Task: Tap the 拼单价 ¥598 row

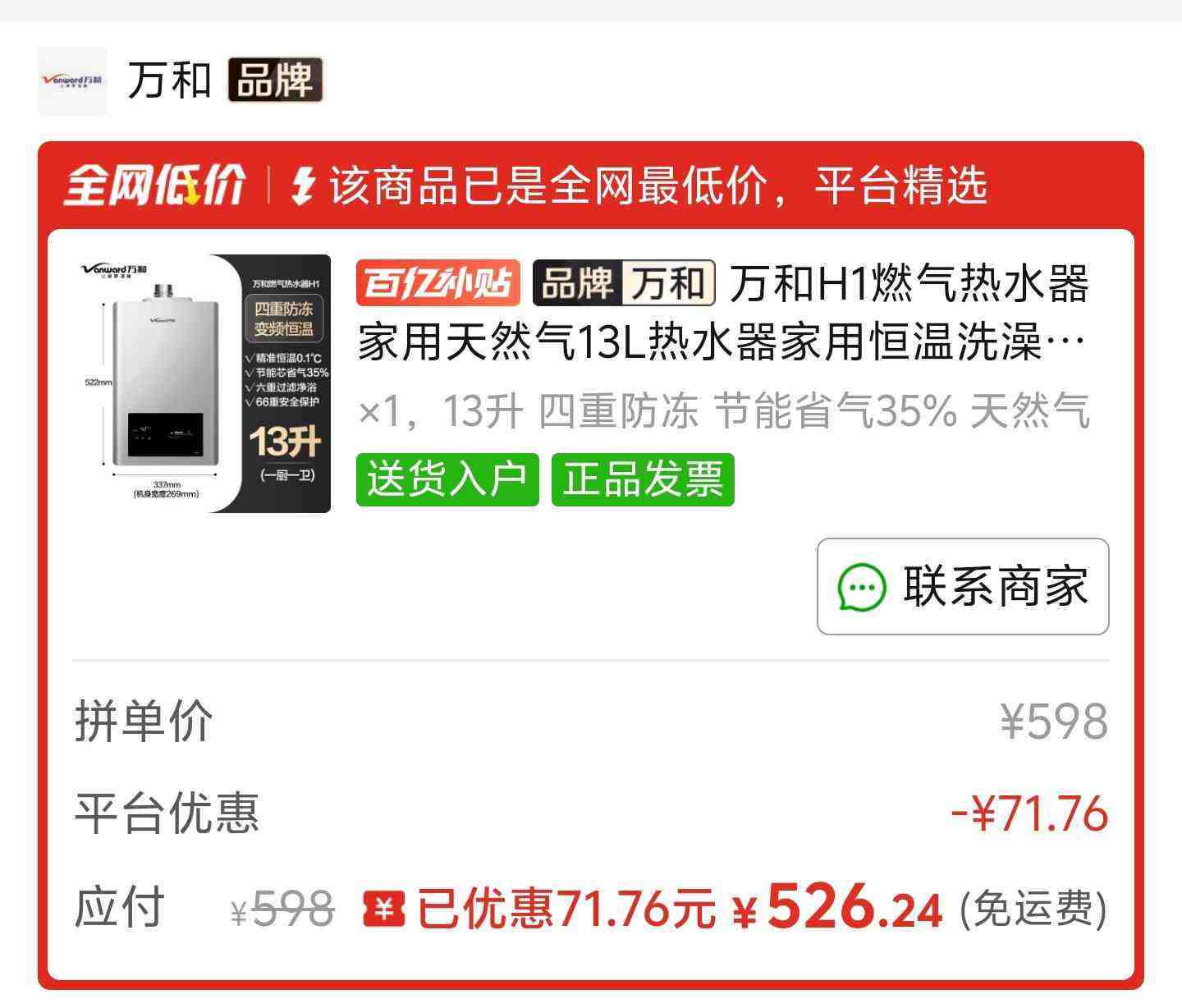Action: pos(591,722)
